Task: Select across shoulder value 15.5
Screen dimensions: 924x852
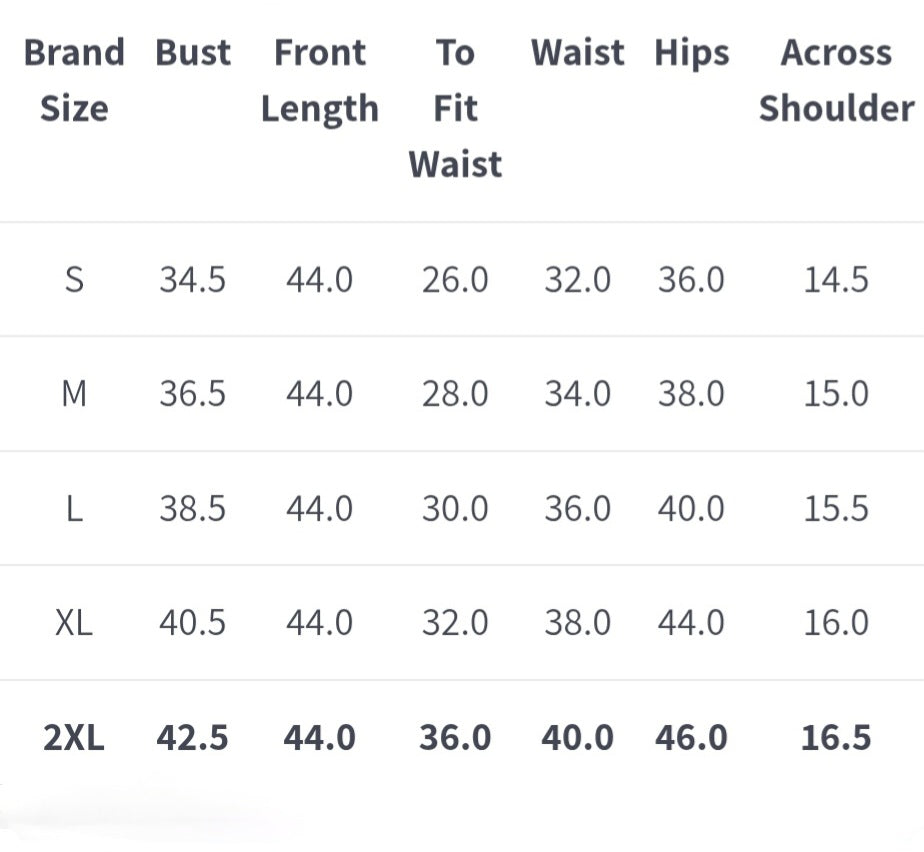Action: pyautogui.click(x=836, y=509)
